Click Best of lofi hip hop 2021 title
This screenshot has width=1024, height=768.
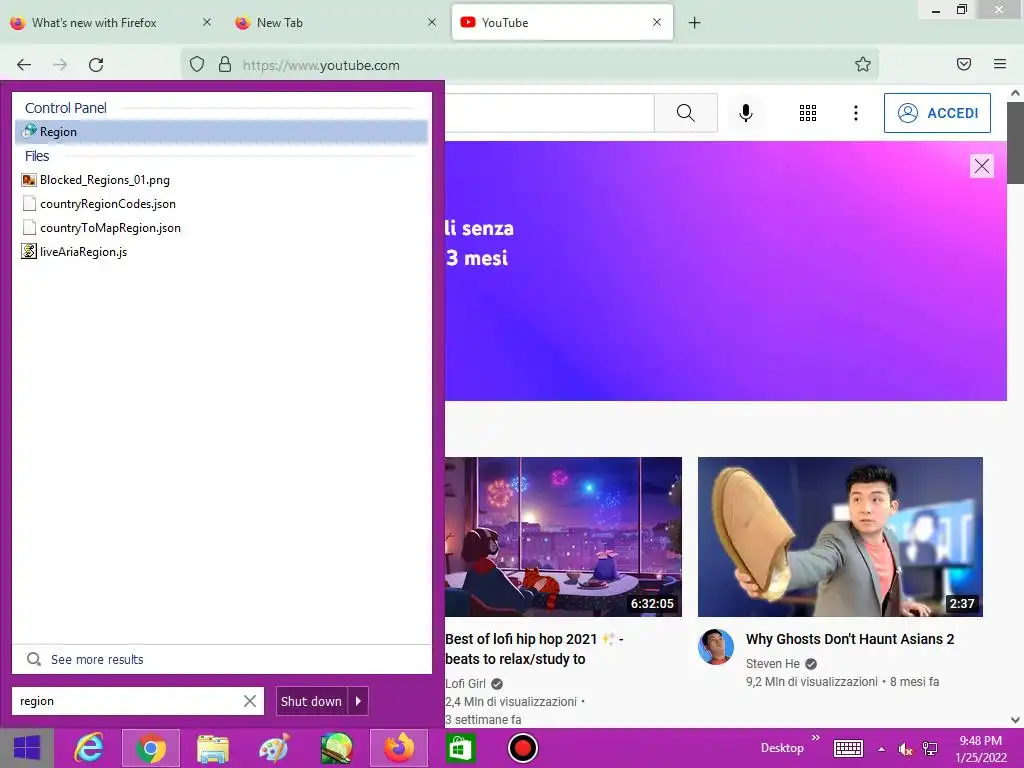(x=534, y=649)
